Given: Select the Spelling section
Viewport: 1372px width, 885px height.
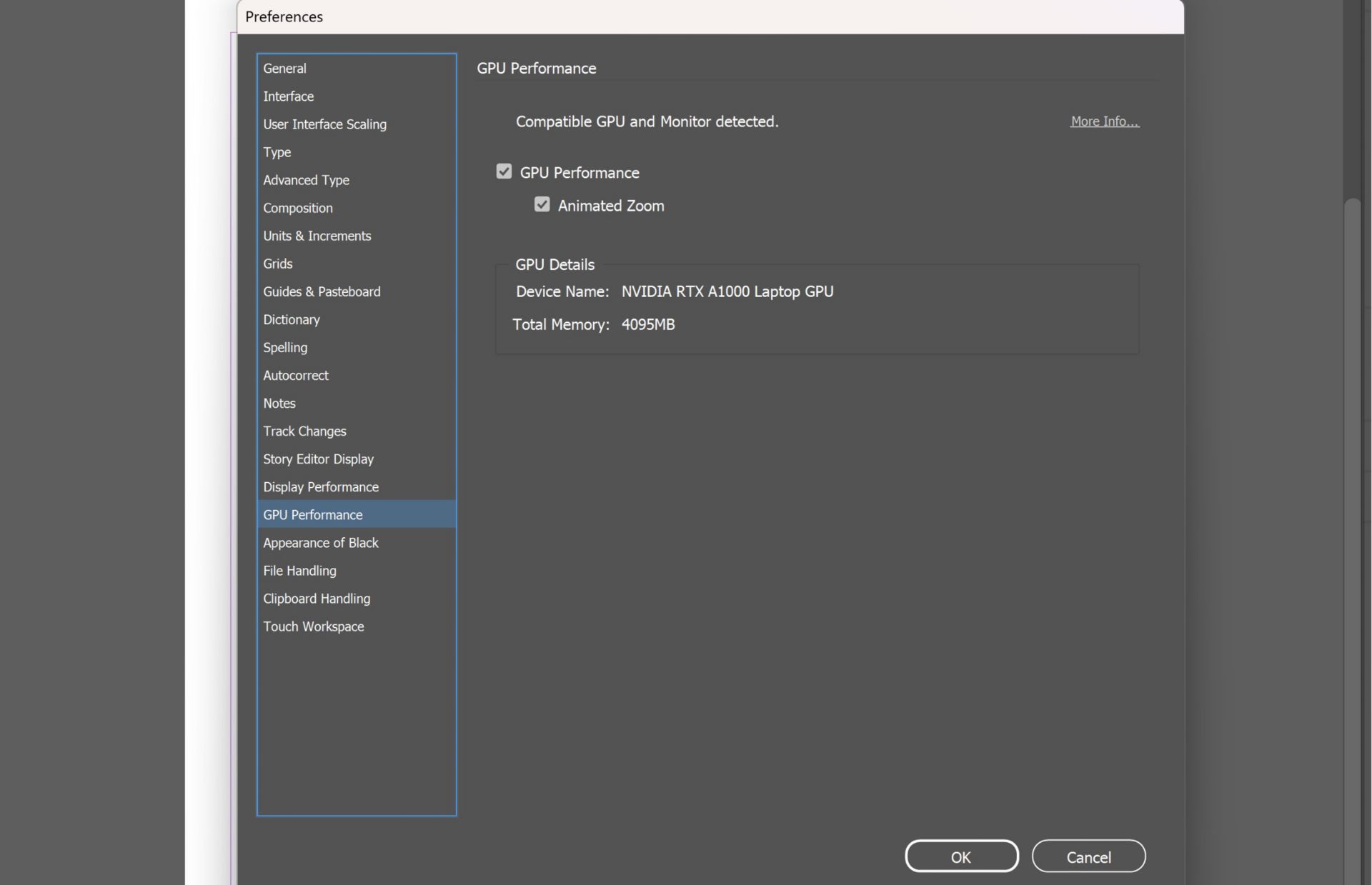Looking at the screenshot, I should [x=284, y=348].
